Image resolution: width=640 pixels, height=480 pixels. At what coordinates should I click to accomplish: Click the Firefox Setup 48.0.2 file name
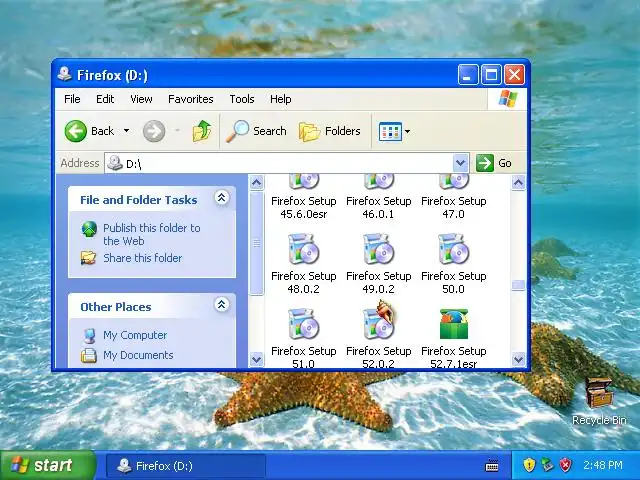click(303, 282)
